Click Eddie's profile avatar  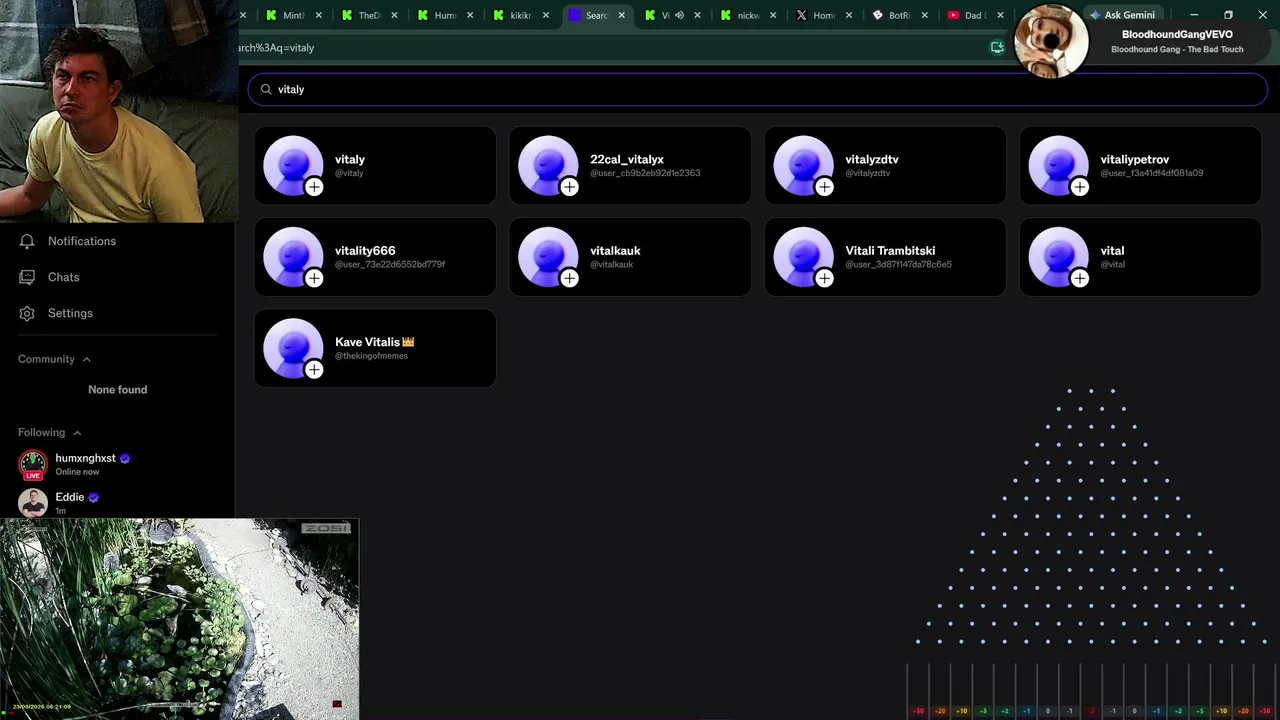click(x=33, y=503)
